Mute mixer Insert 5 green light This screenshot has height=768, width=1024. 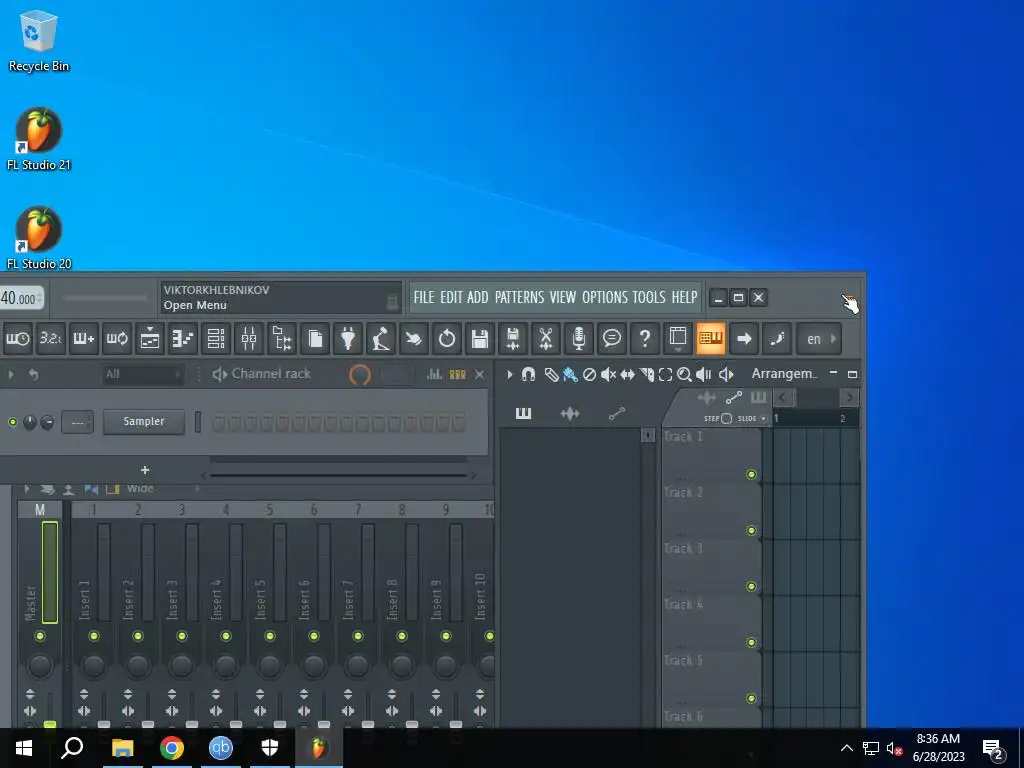tap(270, 636)
